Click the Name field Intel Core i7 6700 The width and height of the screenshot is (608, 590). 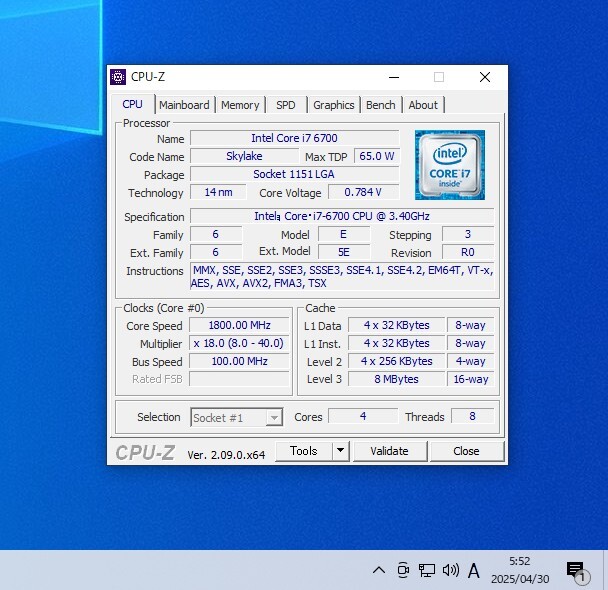[x=294, y=138]
